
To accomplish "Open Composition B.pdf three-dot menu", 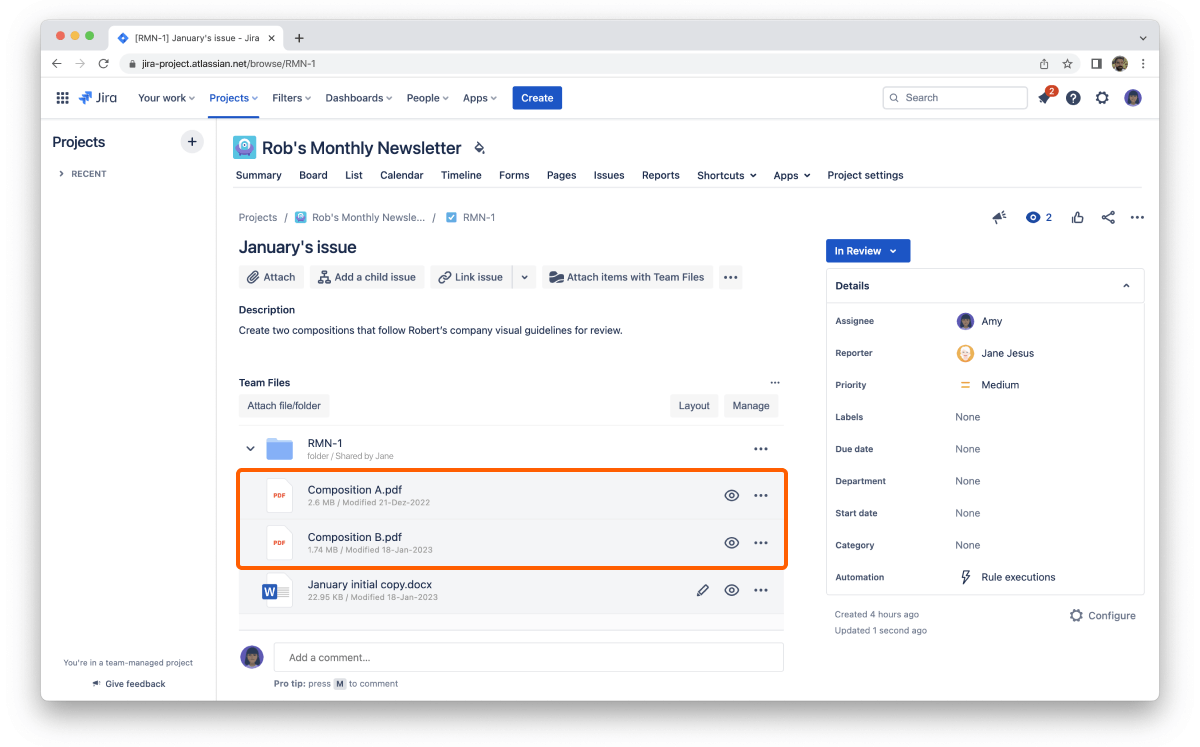I will coord(761,543).
